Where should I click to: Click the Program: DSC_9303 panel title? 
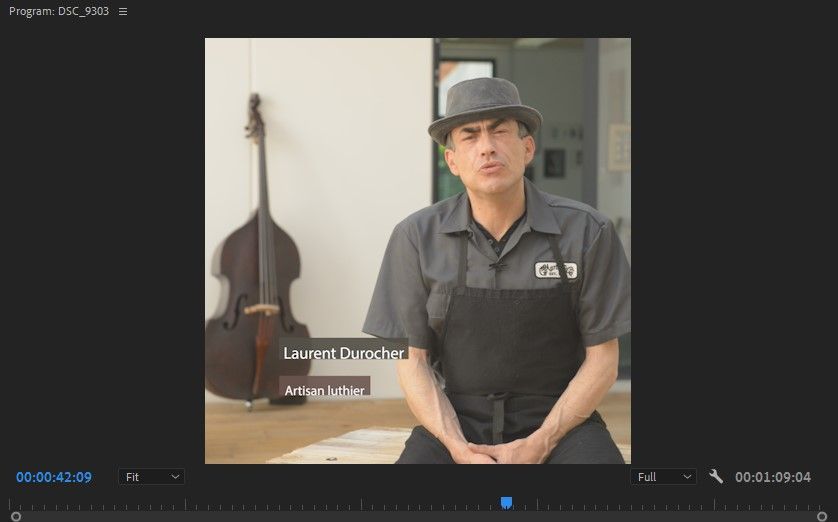coord(59,11)
